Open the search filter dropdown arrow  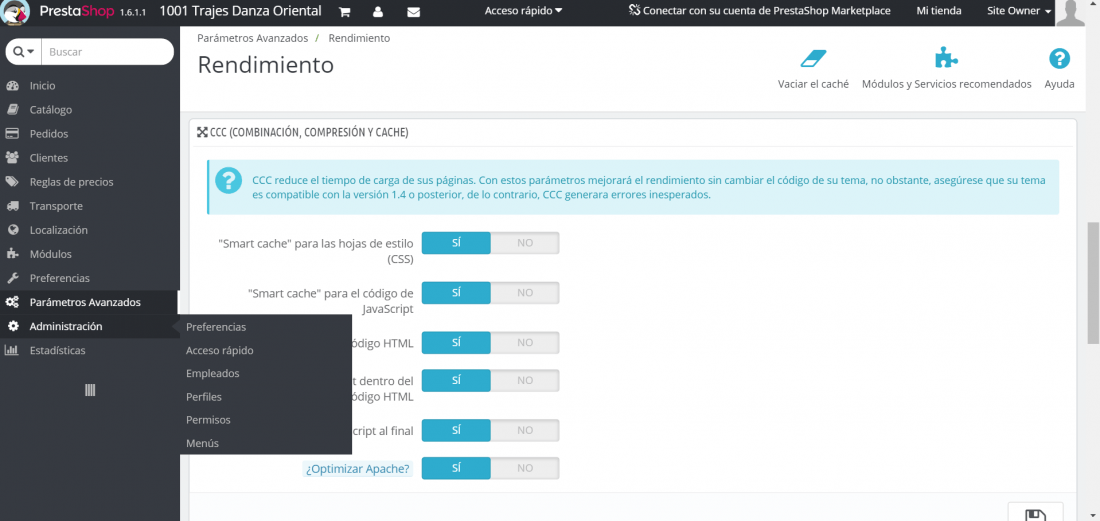24,52
